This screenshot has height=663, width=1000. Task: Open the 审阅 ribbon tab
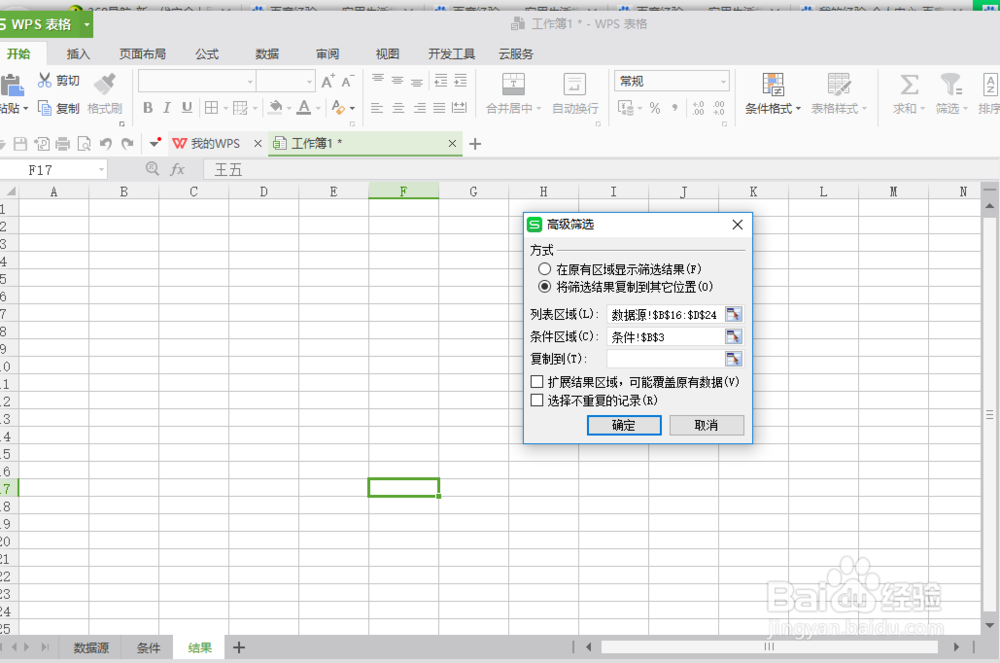click(x=327, y=54)
